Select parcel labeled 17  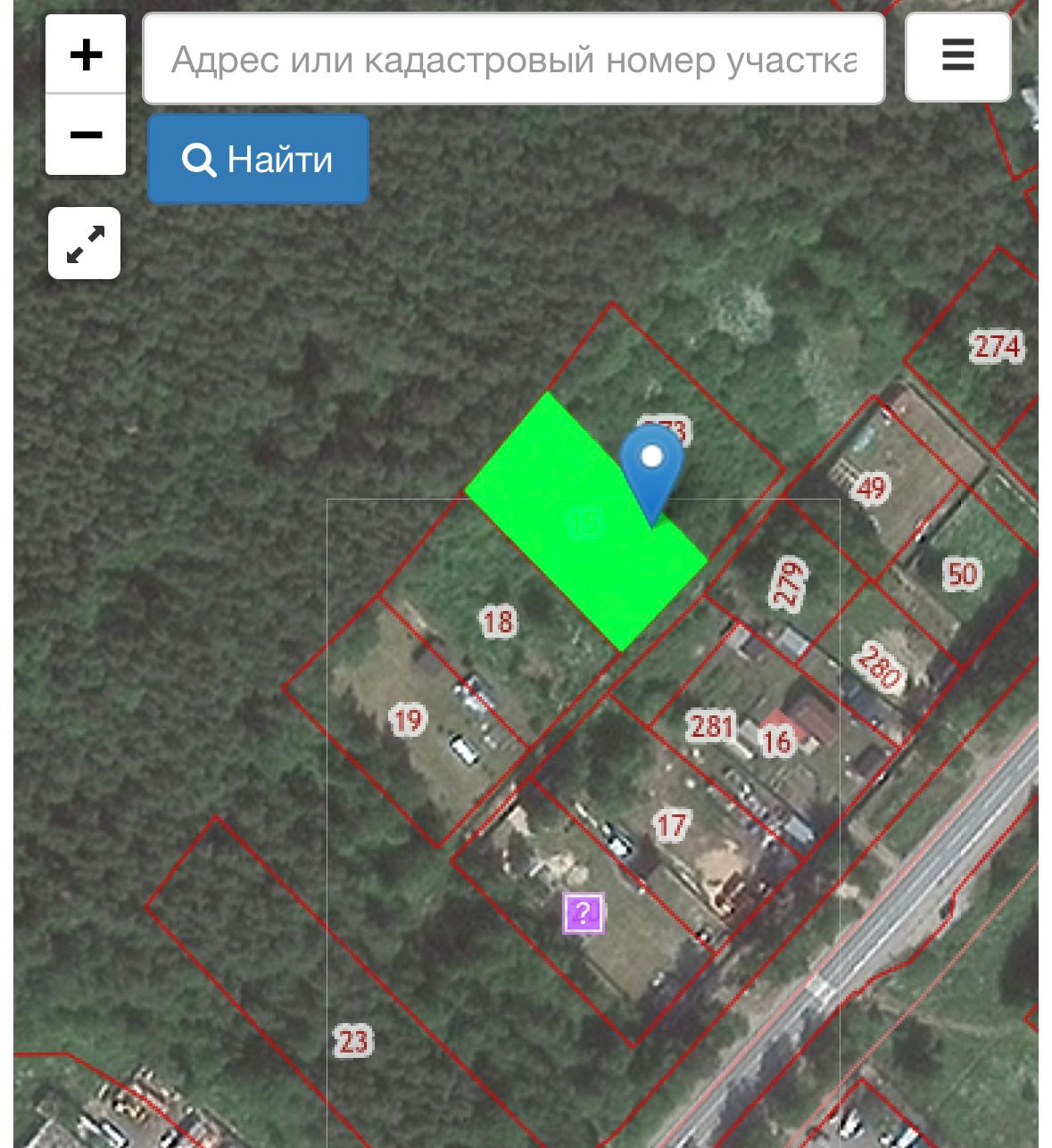pos(672,826)
